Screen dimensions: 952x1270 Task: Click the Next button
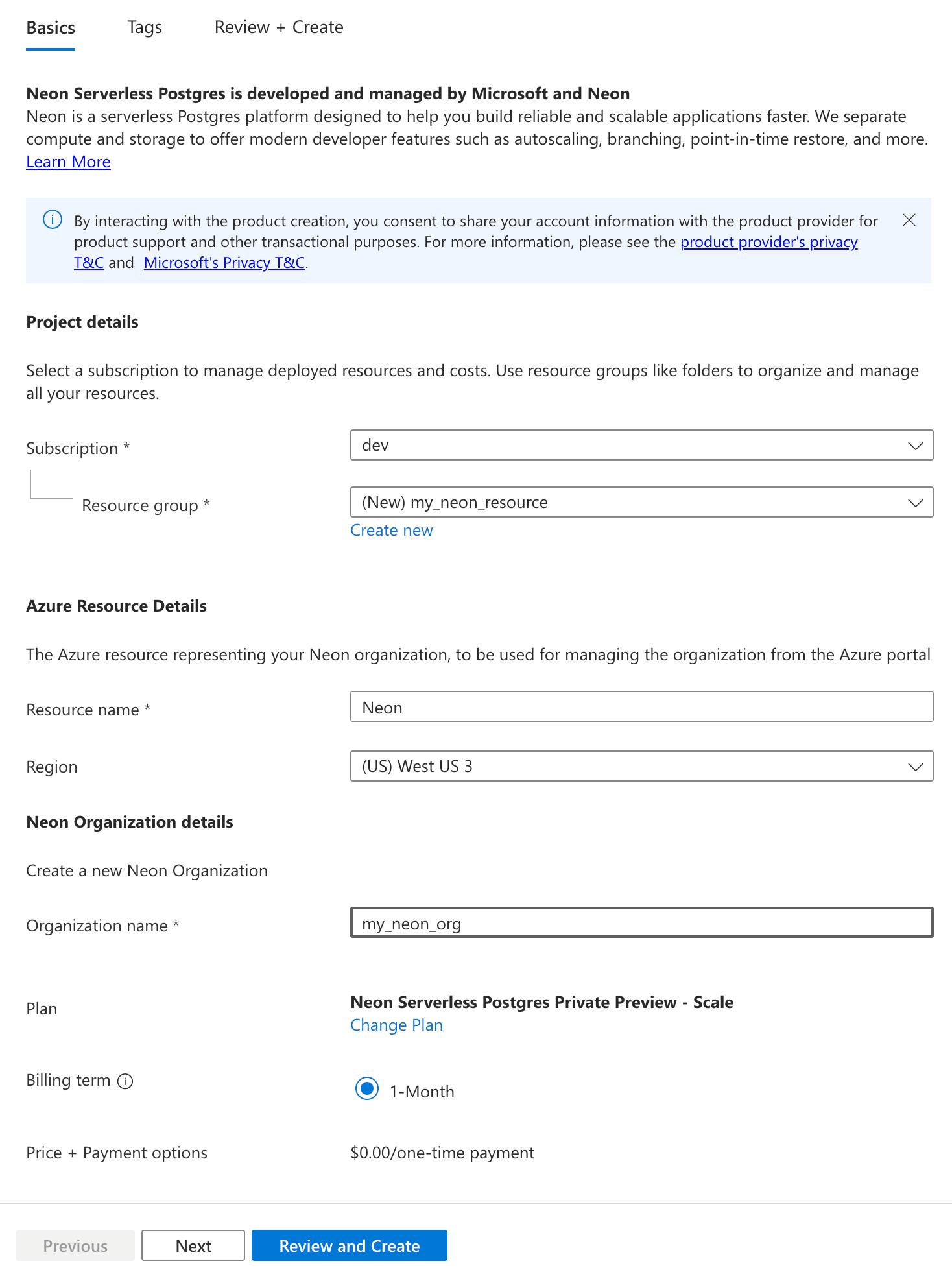(193, 1245)
